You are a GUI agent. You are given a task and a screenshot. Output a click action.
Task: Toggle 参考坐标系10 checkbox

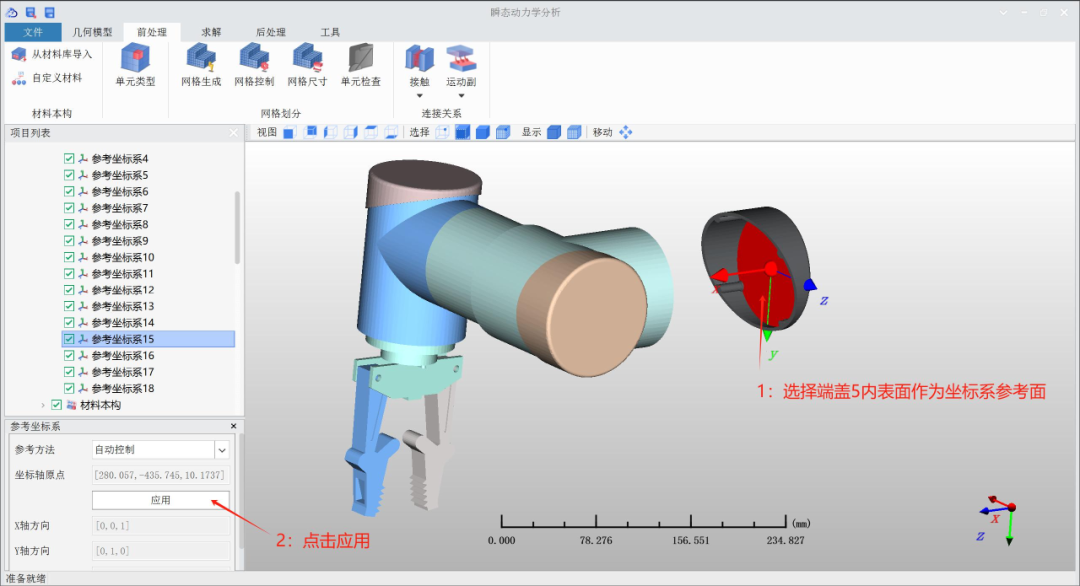pos(69,257)
